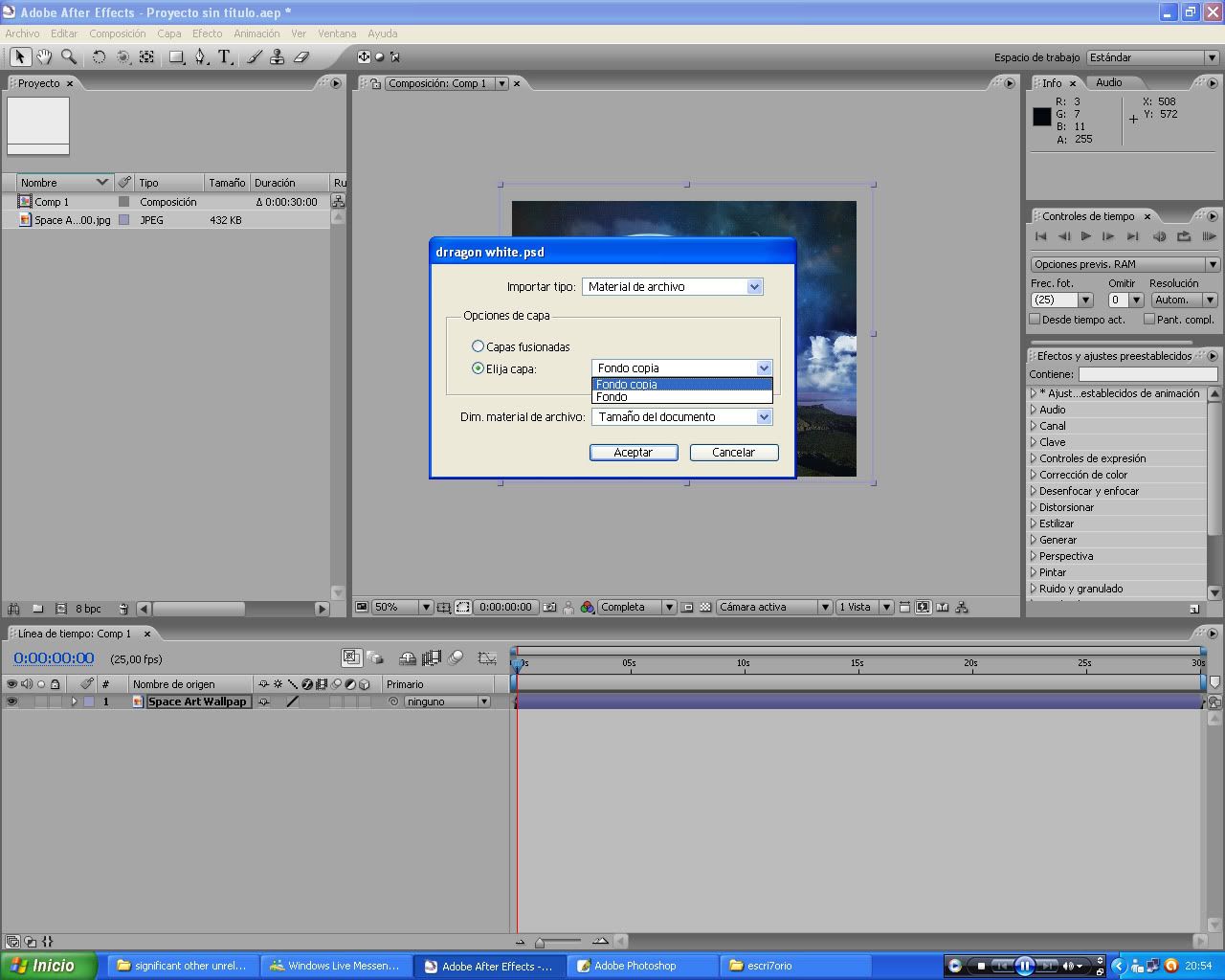Open Opciones previs. RAM dropdown

pos(1125,264)
